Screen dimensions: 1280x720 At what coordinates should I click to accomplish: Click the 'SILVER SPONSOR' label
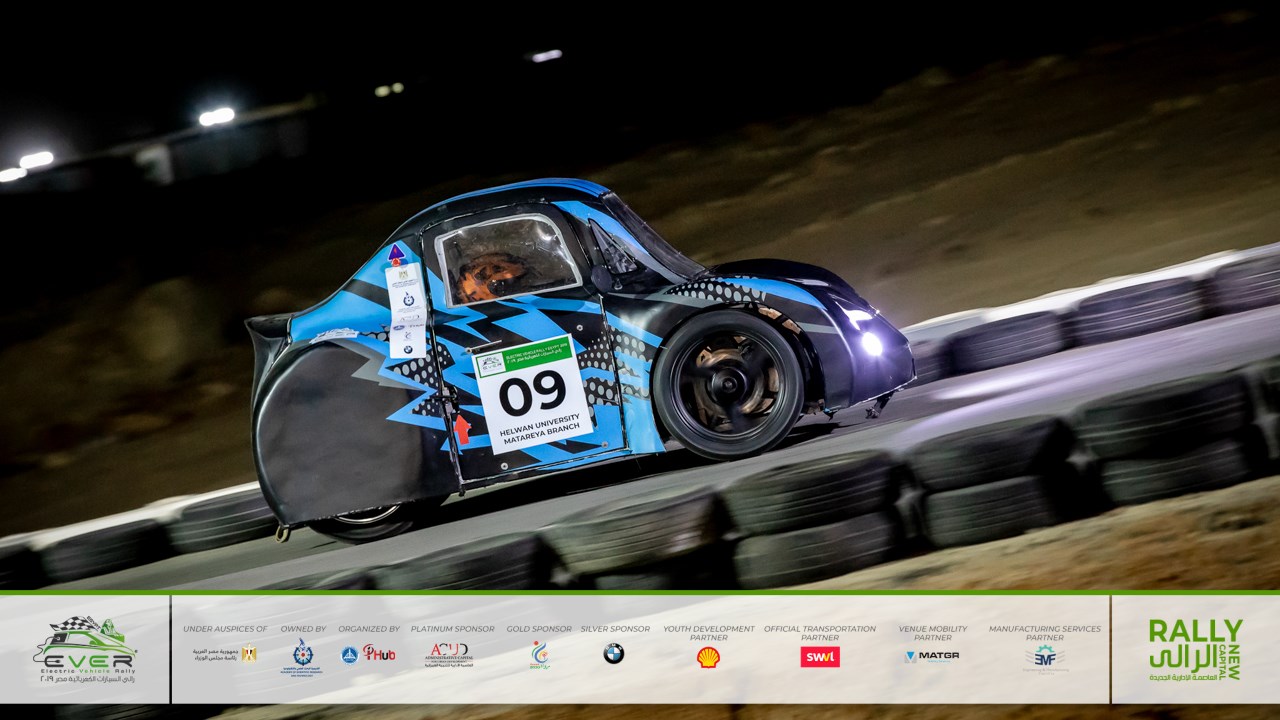click(615, 629)
